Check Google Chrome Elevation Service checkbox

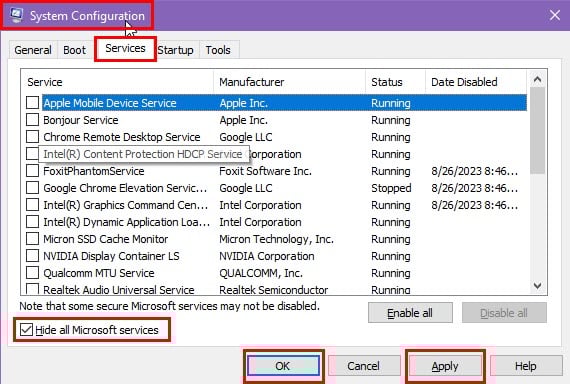pos(32,188)
